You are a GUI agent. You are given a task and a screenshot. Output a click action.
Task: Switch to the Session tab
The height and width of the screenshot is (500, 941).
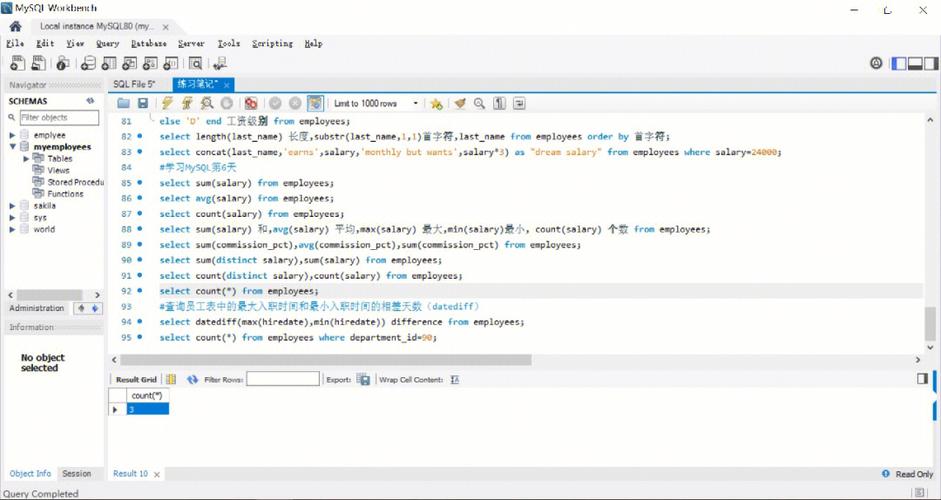point(77,474)
